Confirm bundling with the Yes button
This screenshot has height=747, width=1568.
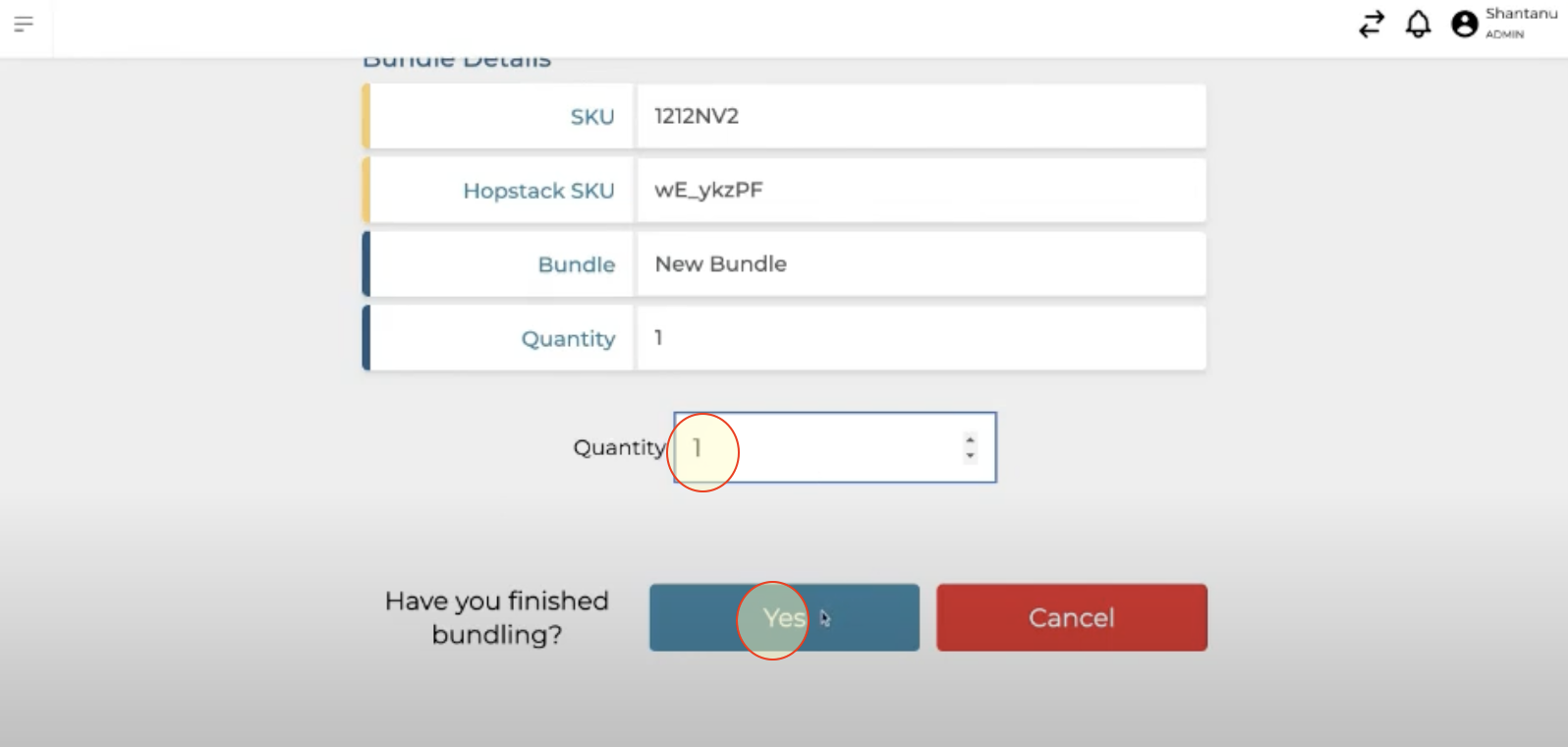click(x=784, y=617)
